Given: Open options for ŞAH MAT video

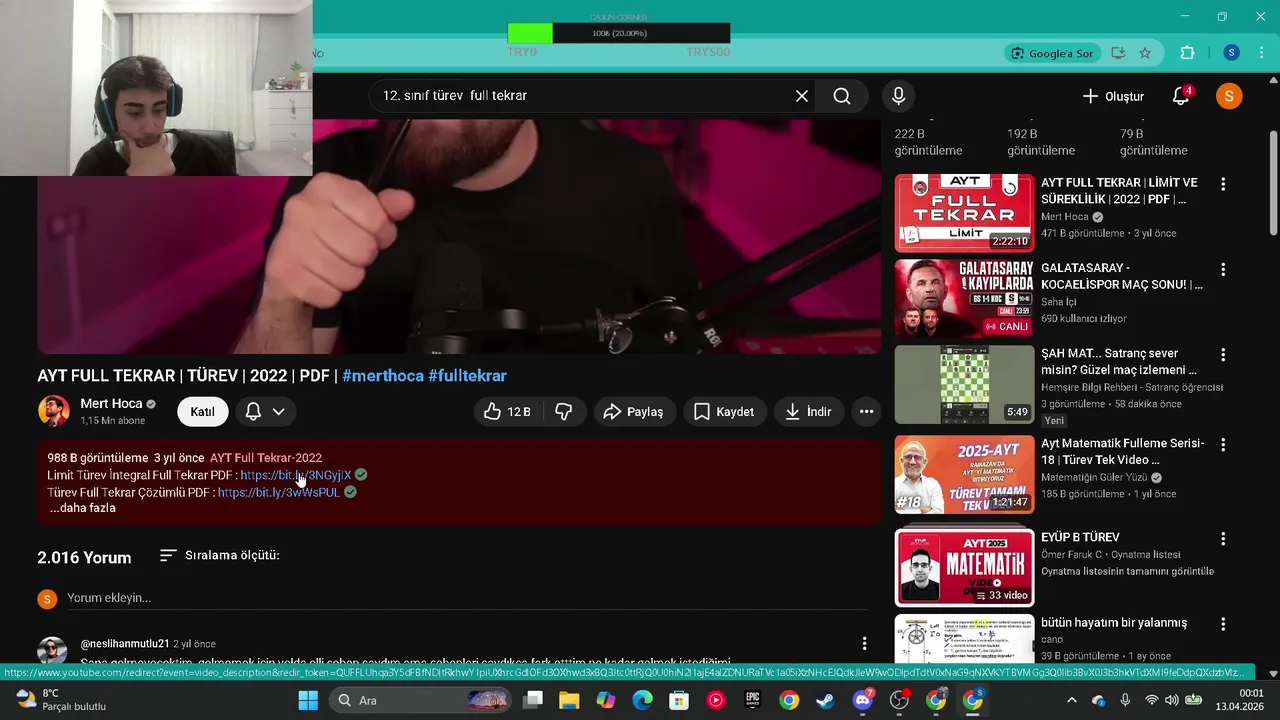Looking at the screenshot, I should (x=1222, y=355).
